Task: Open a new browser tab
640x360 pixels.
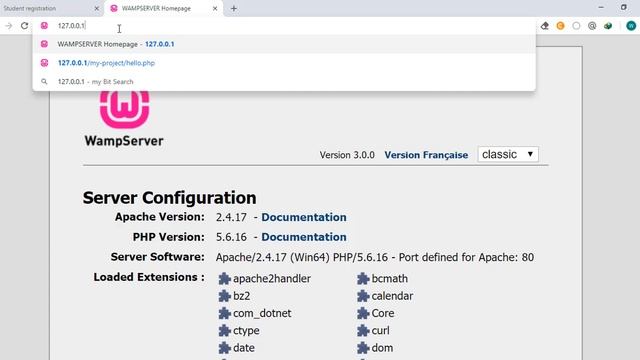Action: [x=234, y=8]
